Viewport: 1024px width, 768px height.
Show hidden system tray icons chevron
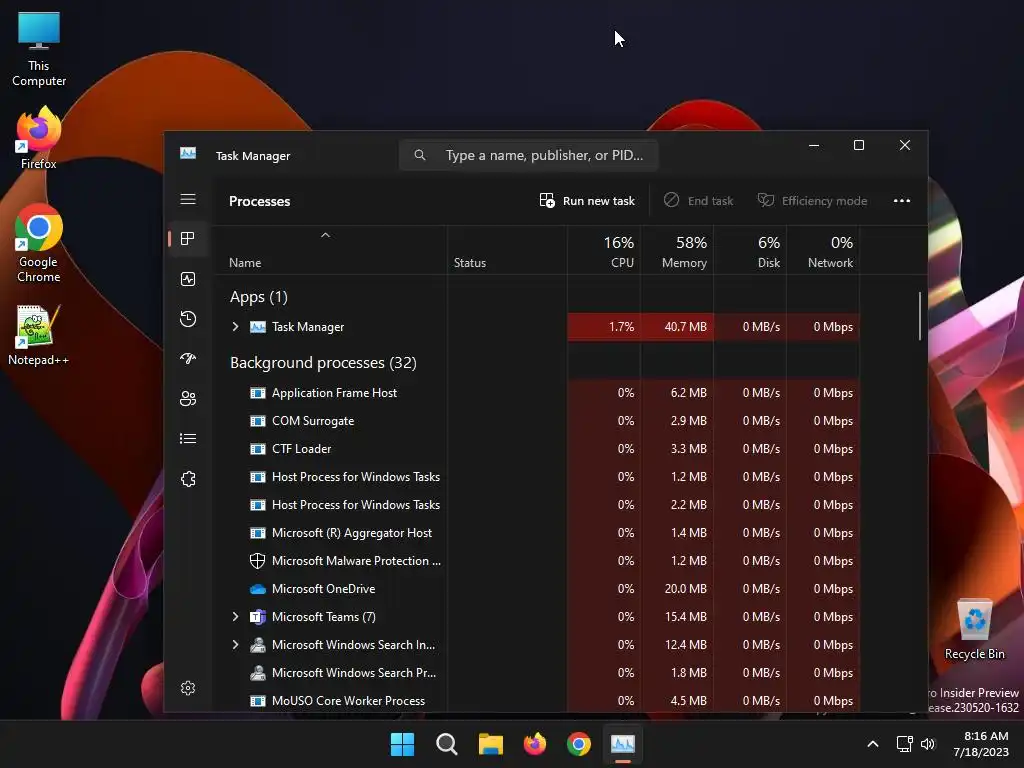click(872, 744)
